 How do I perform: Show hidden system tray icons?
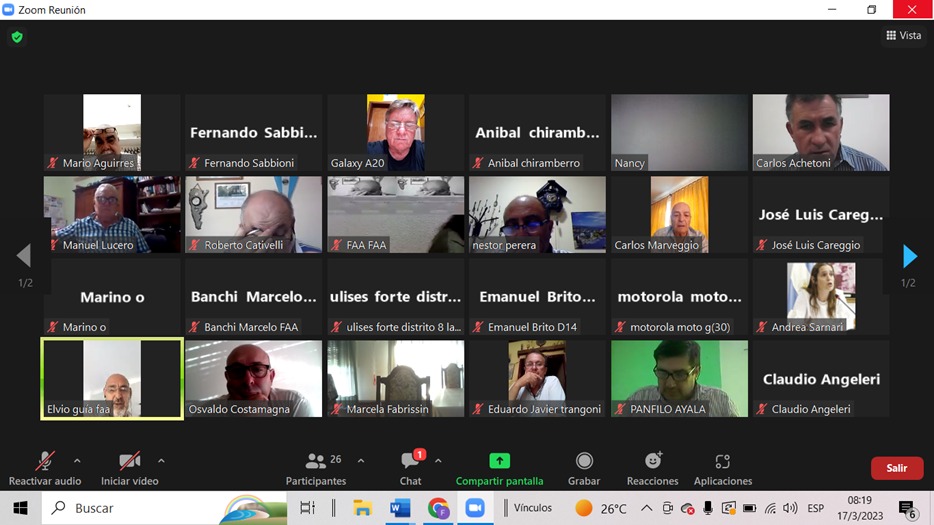(646, 508)
